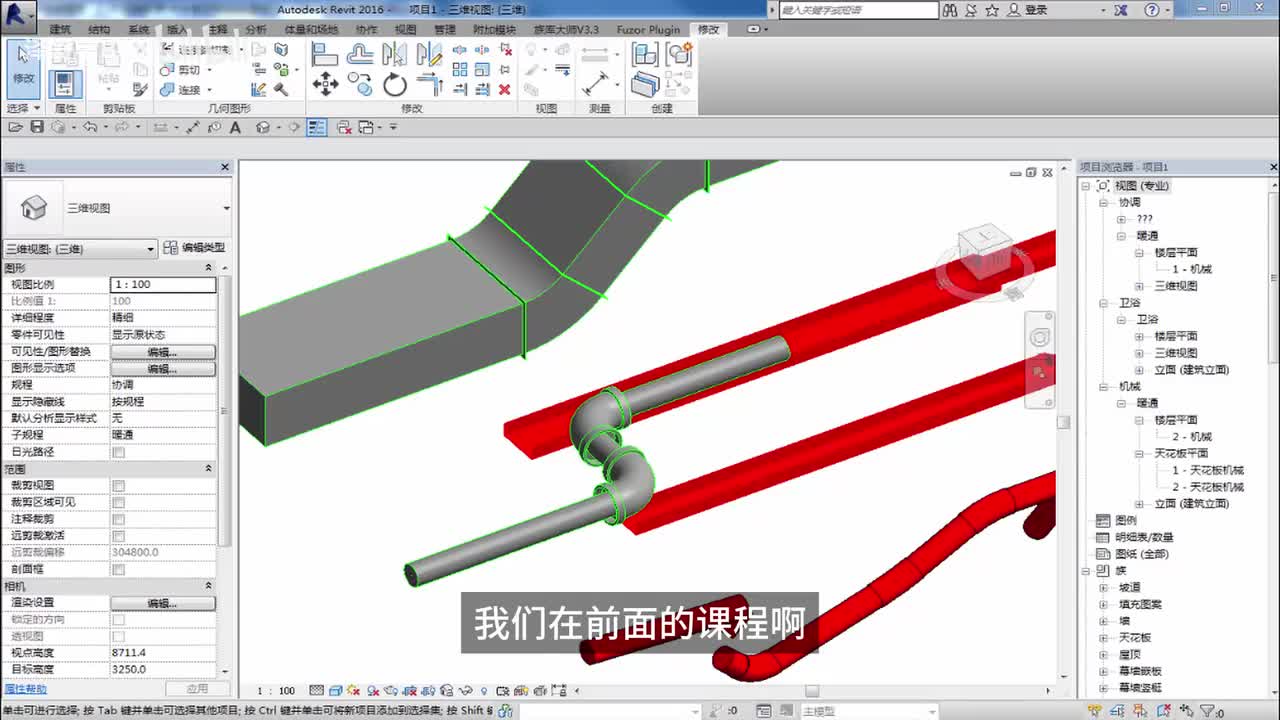Click the 属性帮助 link

[25, 689]
